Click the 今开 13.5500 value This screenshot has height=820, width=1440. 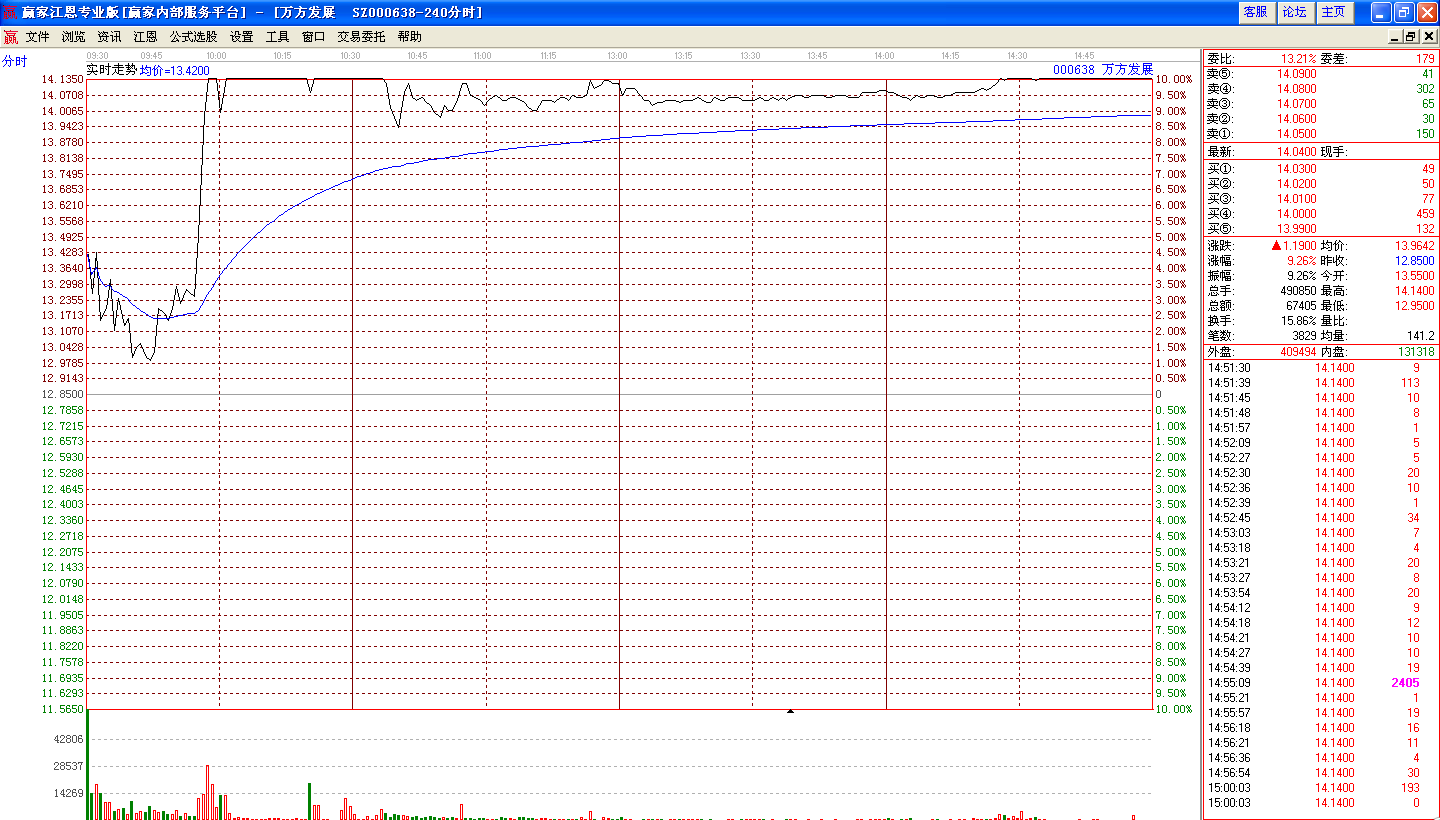click(x=1415, y=275)
